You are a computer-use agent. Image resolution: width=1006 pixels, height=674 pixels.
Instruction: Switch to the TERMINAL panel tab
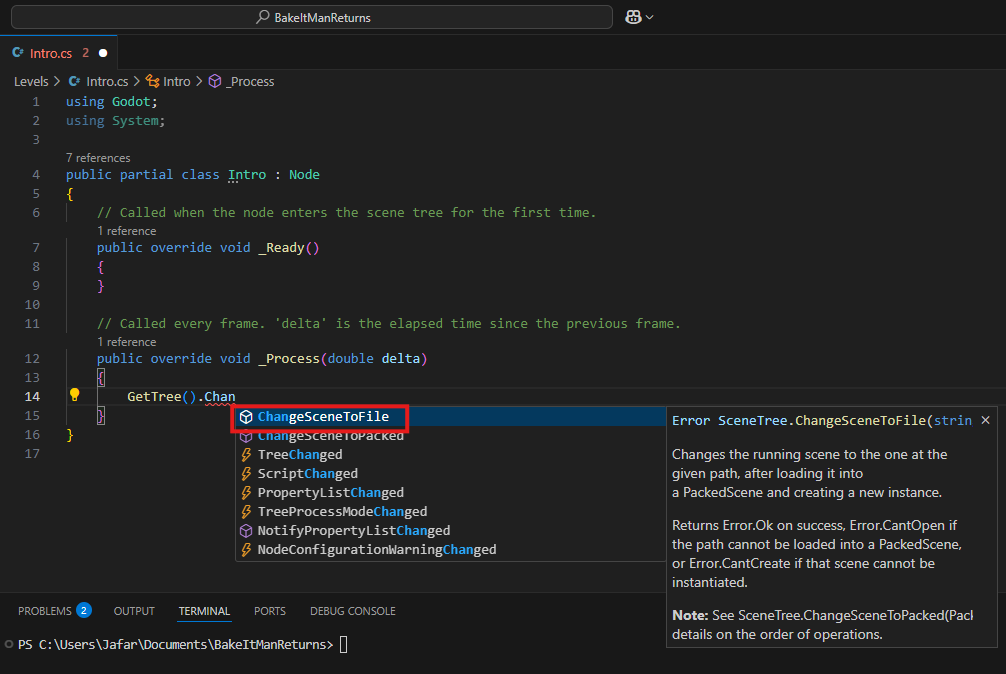tap(204, 611)
